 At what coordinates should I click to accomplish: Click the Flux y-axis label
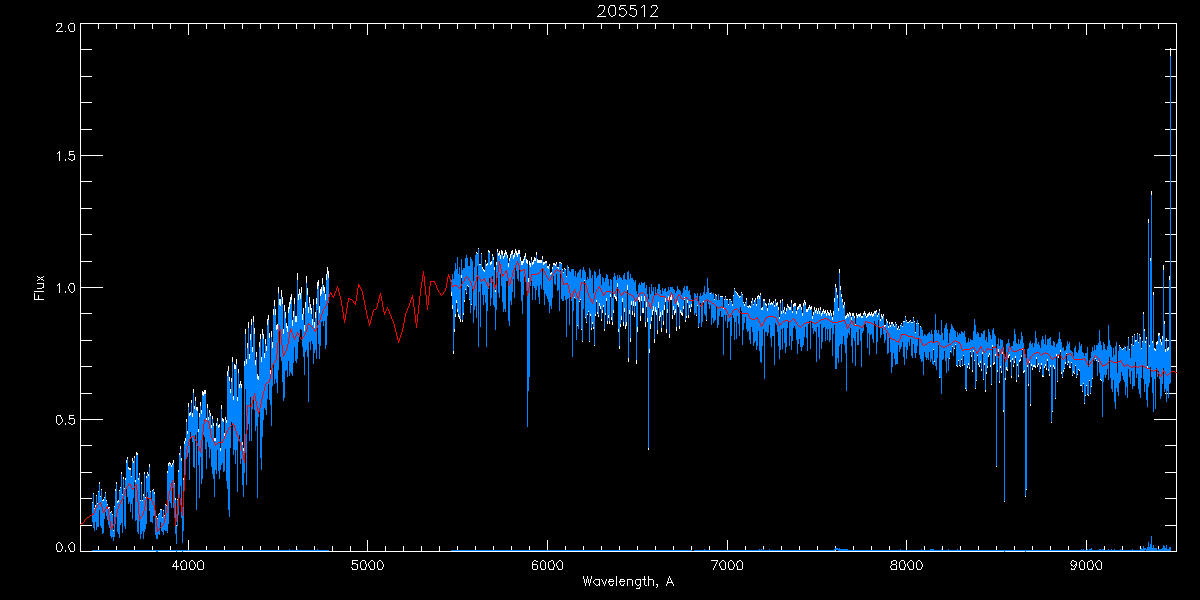pyautogui.click(x=40, y=288)
